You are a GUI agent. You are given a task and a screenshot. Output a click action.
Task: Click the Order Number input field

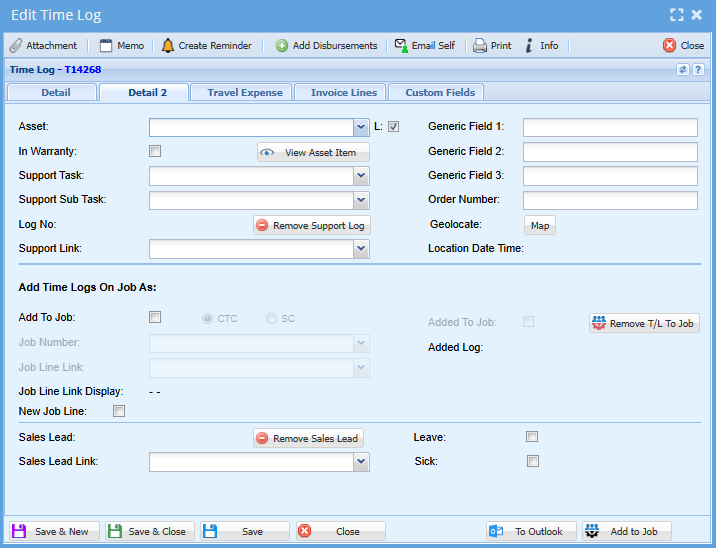609,200
